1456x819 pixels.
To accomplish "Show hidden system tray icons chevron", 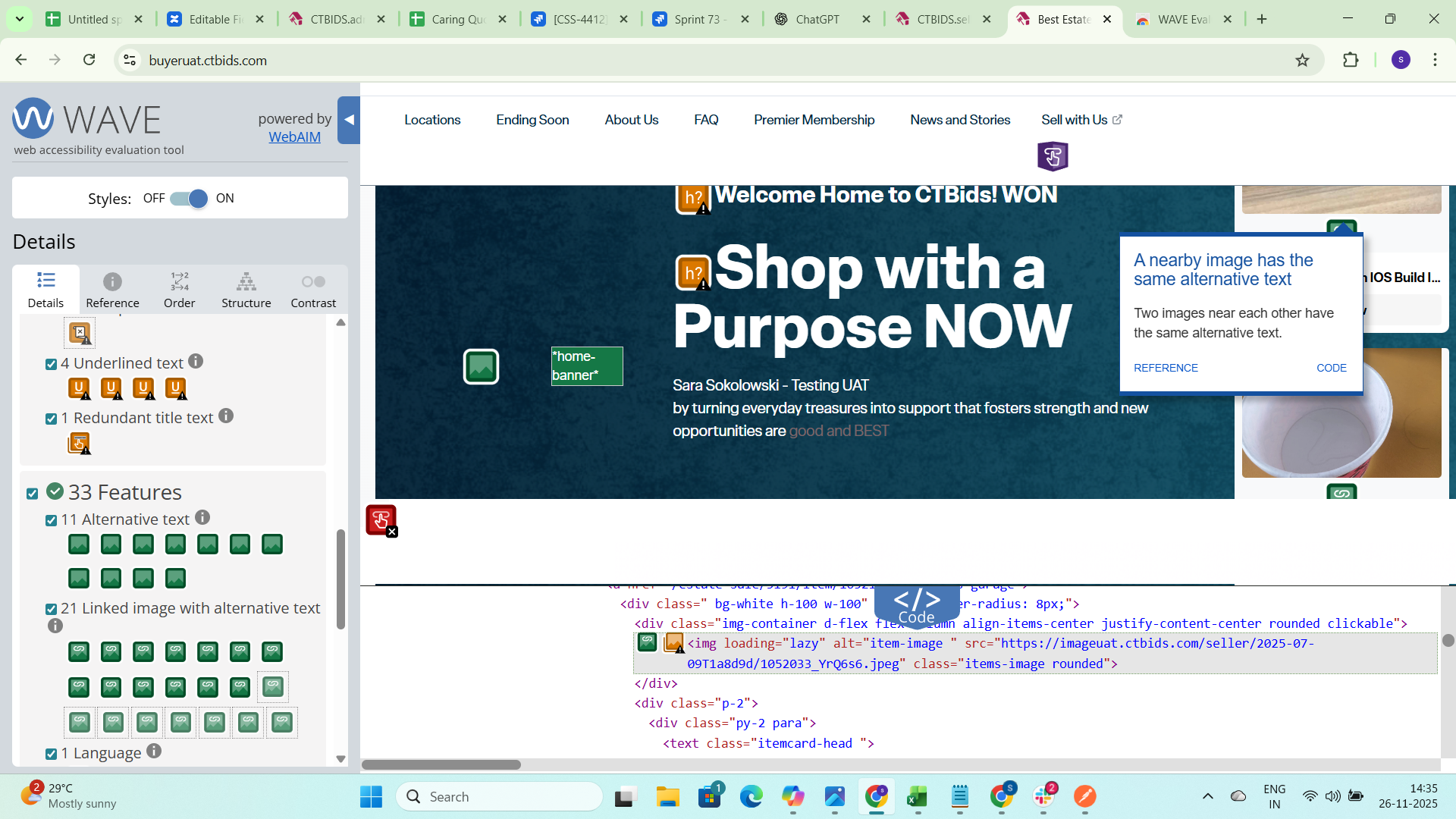I will [1207, 796].
